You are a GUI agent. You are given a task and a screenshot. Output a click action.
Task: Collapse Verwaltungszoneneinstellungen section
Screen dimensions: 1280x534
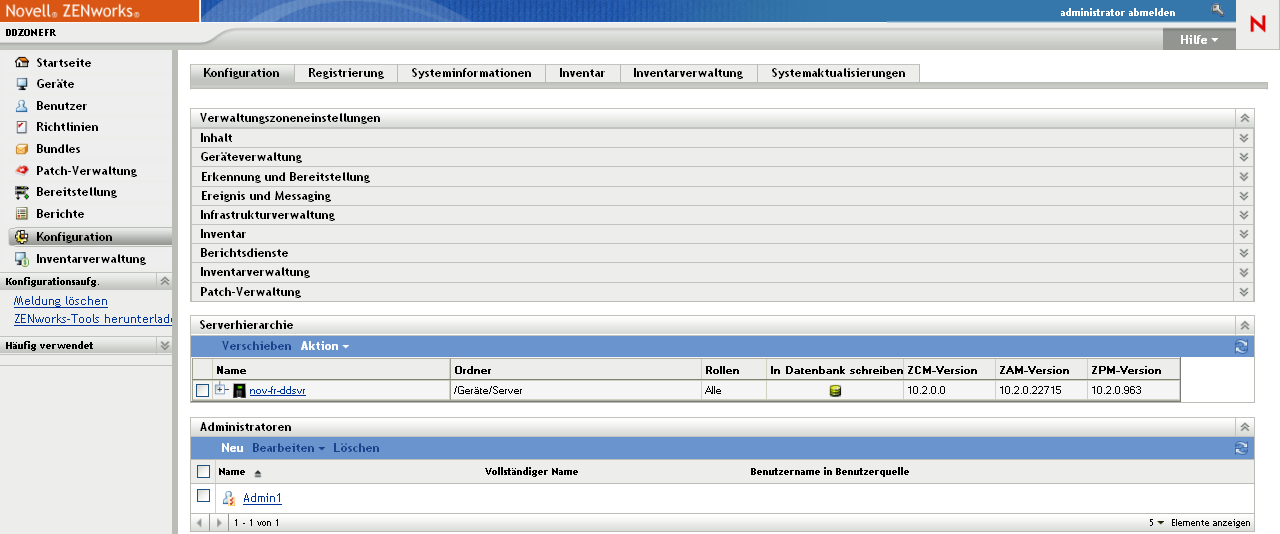tap(1245, 118)
